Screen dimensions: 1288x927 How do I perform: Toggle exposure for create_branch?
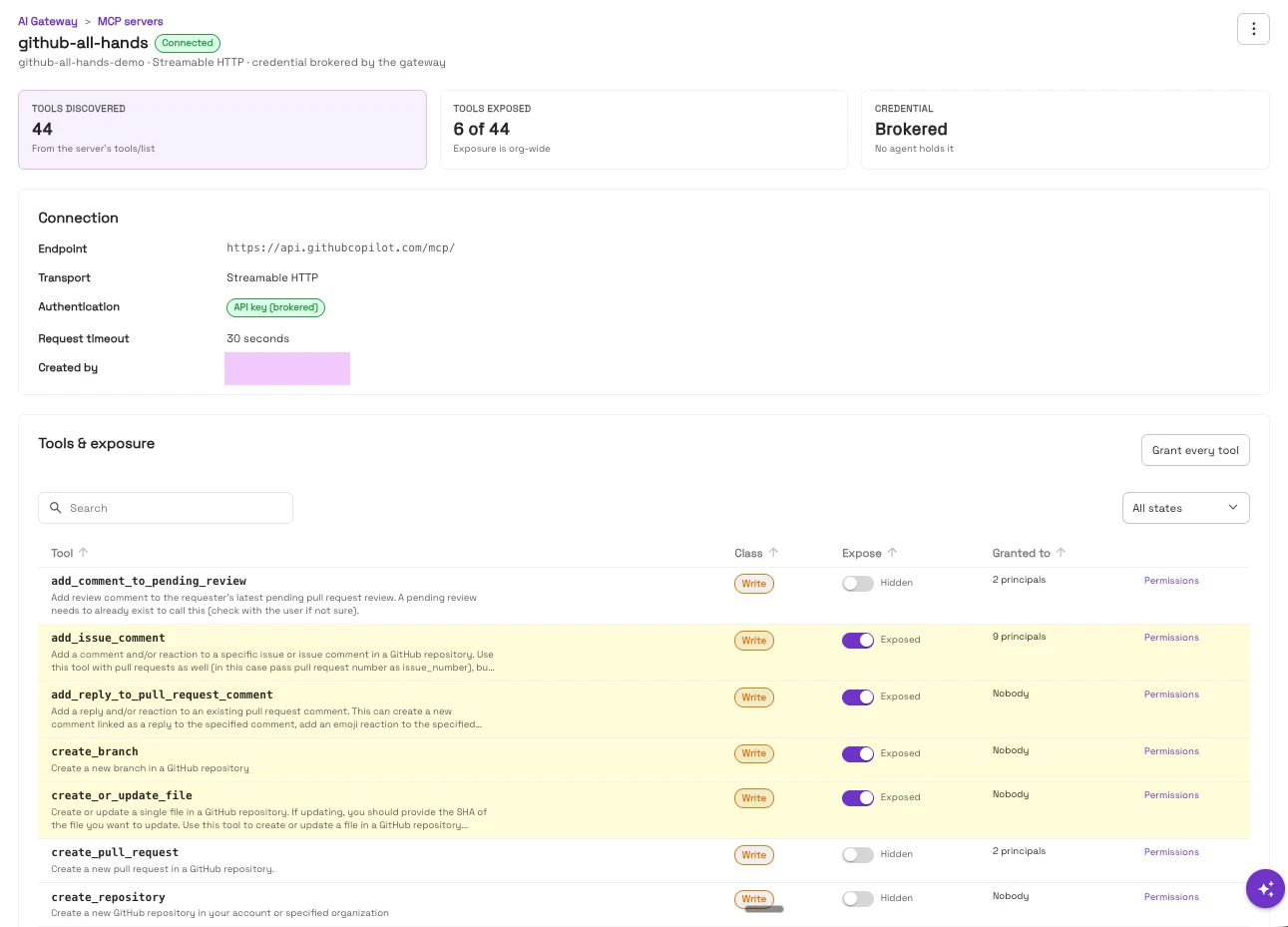click(858, 754)
